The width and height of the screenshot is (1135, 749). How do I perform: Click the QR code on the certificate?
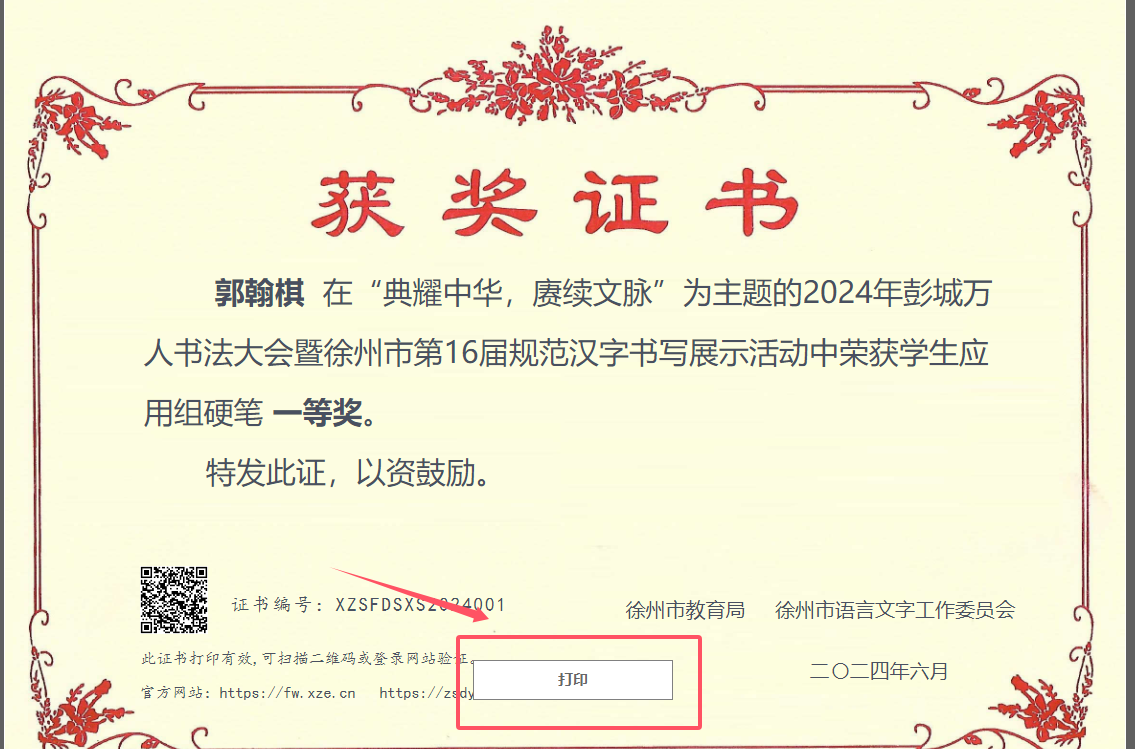click(x=174, y=599)
